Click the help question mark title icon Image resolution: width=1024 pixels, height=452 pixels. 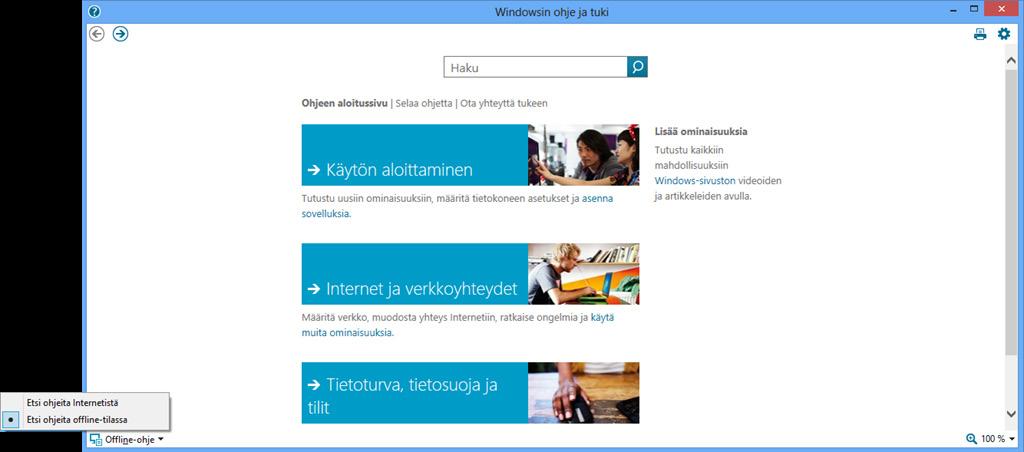tap(94, 12)
